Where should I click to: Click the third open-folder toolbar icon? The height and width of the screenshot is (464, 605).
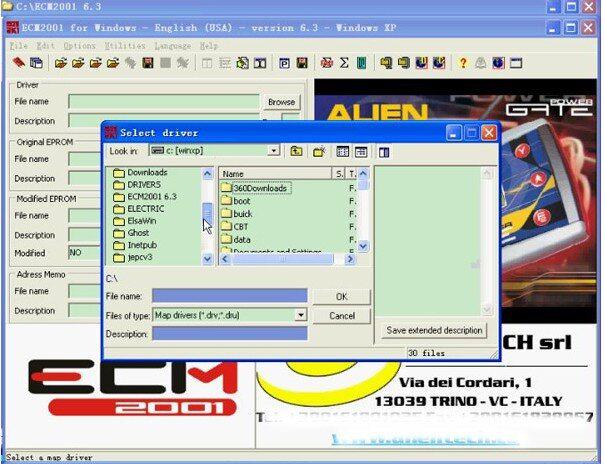tap(96, 63)
